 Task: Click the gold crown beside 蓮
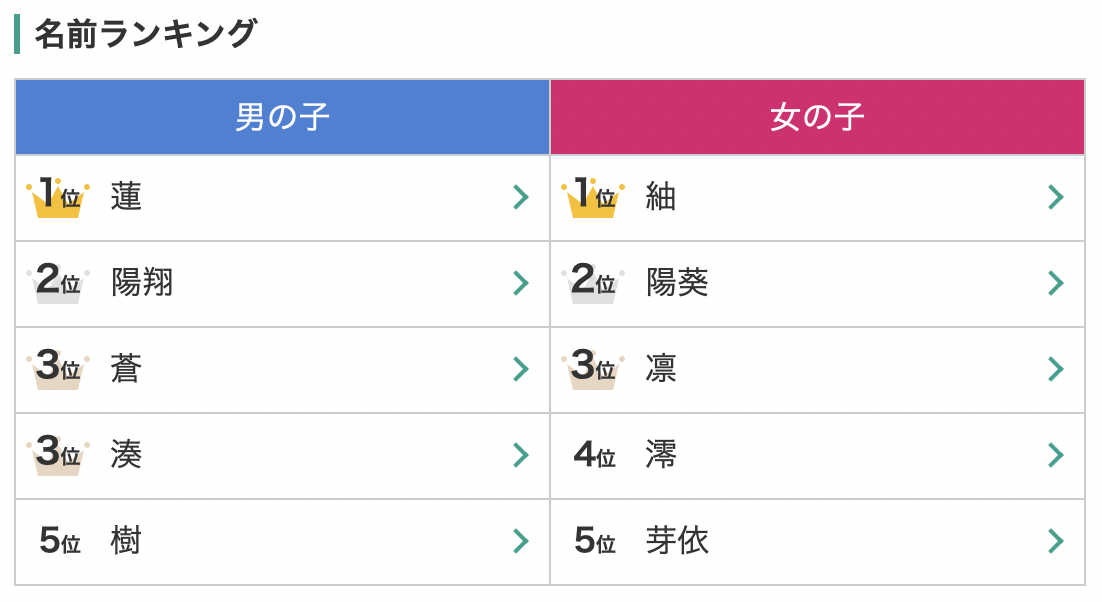58,197
